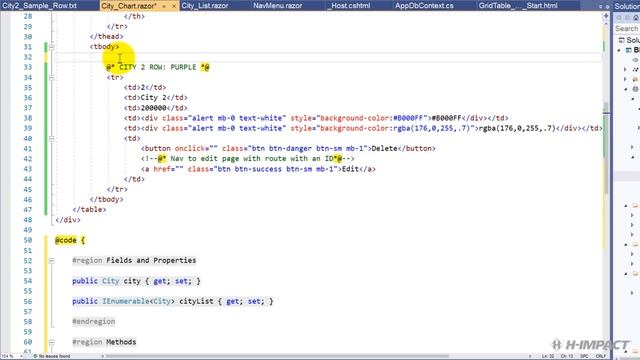Click the Edit text in line 43

350,169
